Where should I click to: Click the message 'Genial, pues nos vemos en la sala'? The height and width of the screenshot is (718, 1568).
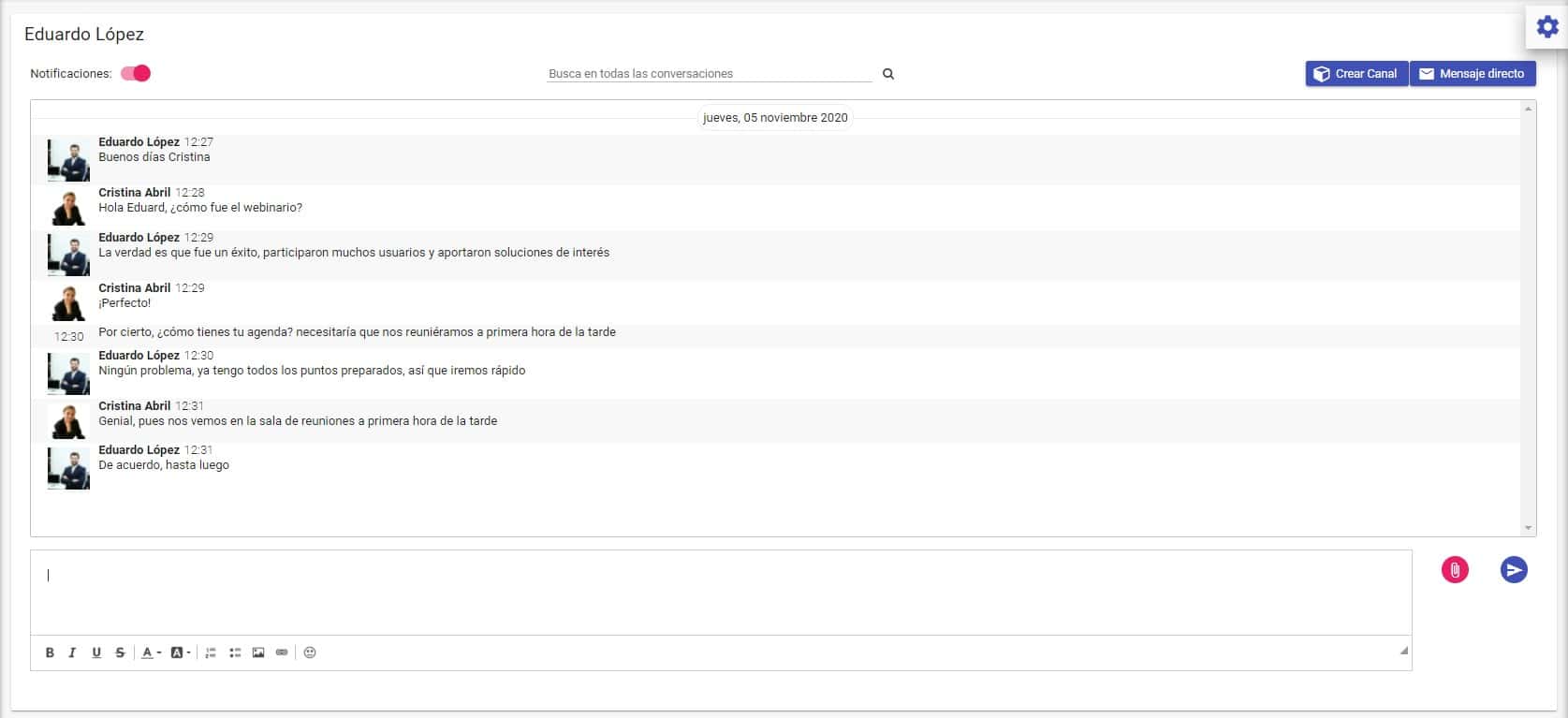click(x=298, y=421)
